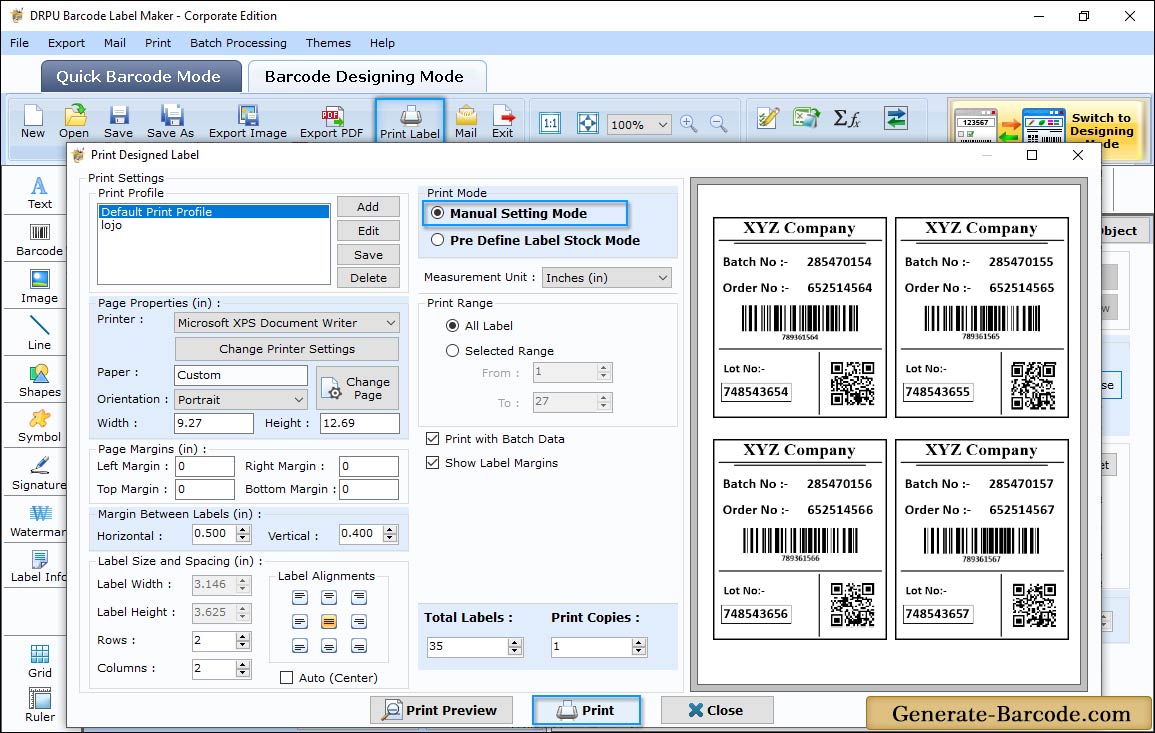Open the Orientation dropdown
Image resolution: width=1155 pixels, height=733 pixels.
click(x=241, y=399)
